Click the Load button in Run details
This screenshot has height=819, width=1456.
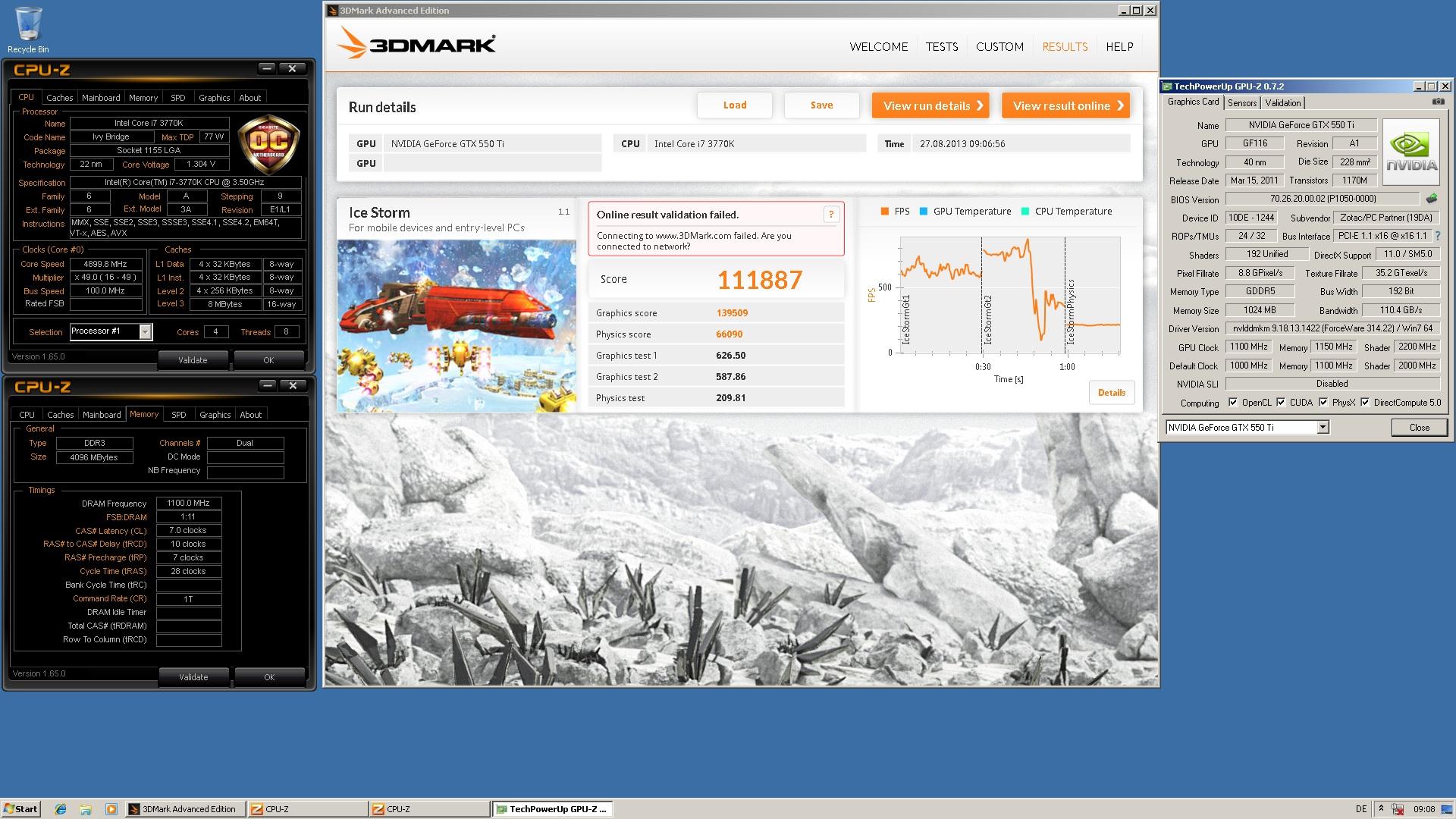click(735, 105)
